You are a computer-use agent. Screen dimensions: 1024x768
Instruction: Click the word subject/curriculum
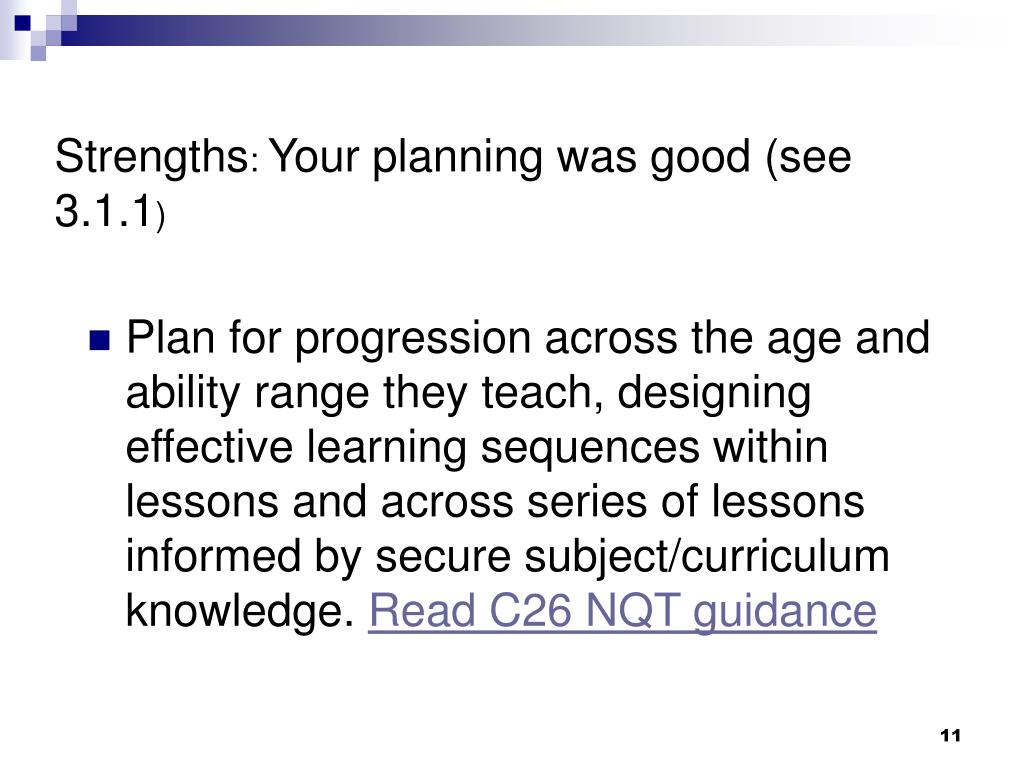click(707, 558)
